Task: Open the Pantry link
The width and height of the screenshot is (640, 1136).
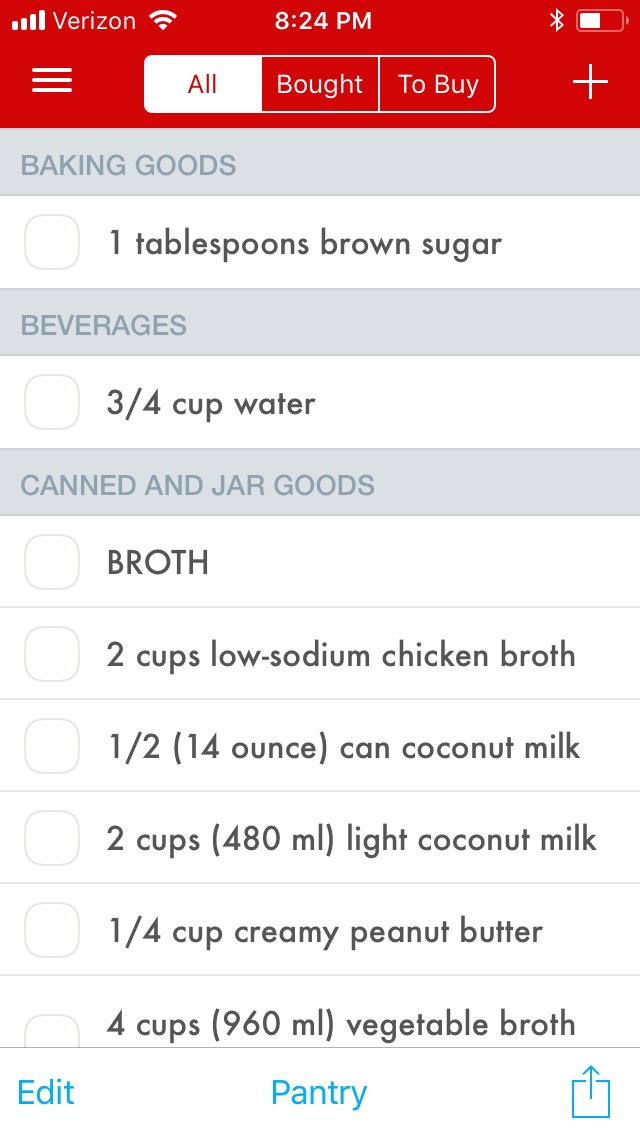Action: point(319,1093)
